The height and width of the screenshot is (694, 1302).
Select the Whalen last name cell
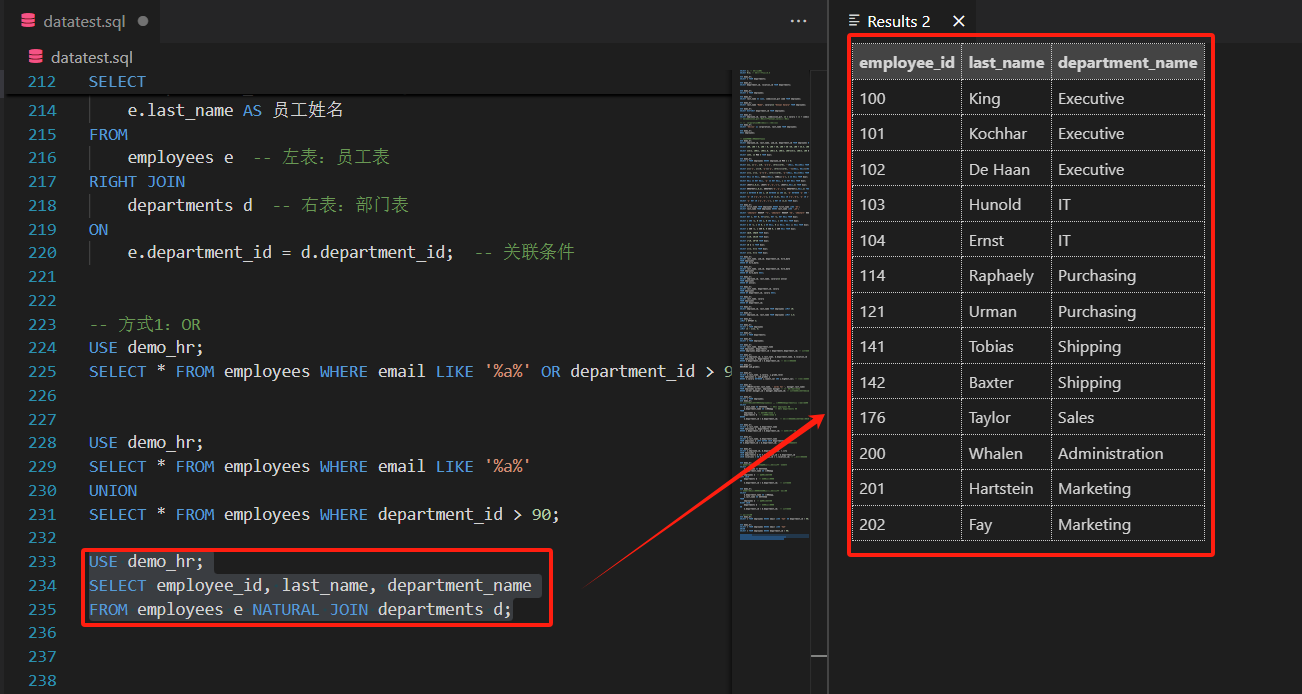click(1007, 453)
